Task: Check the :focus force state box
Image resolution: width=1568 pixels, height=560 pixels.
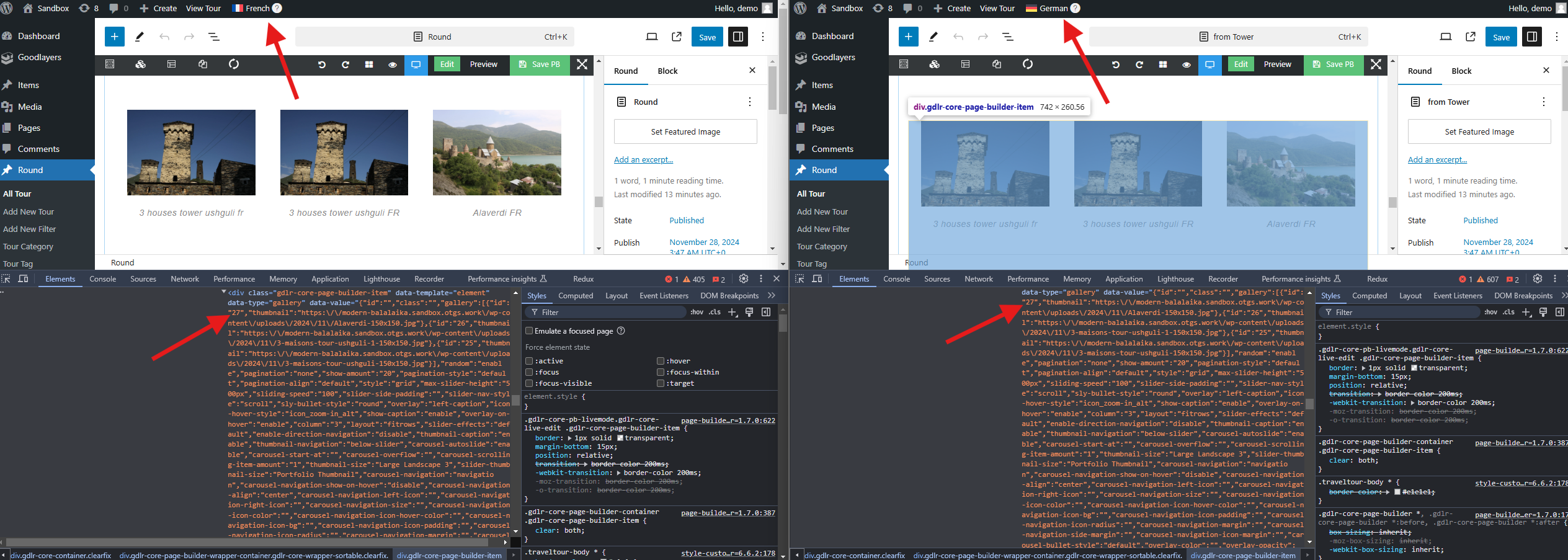Action: (529, 372)
